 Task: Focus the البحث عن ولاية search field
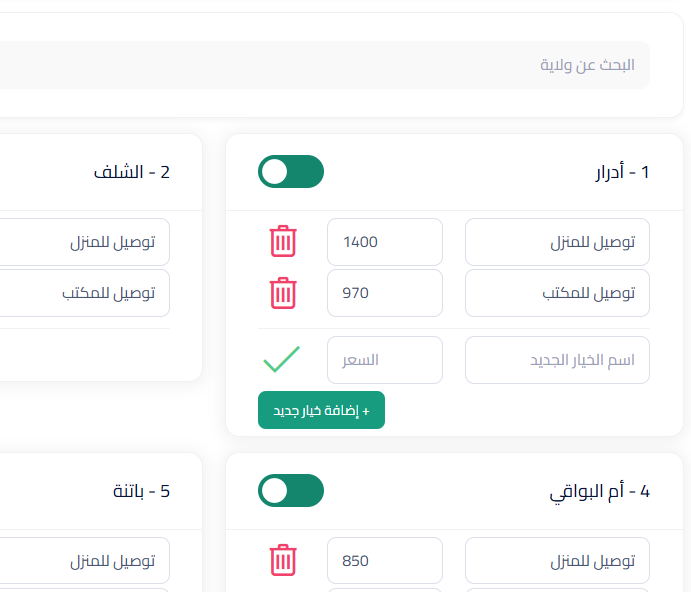tap(324, 65)
